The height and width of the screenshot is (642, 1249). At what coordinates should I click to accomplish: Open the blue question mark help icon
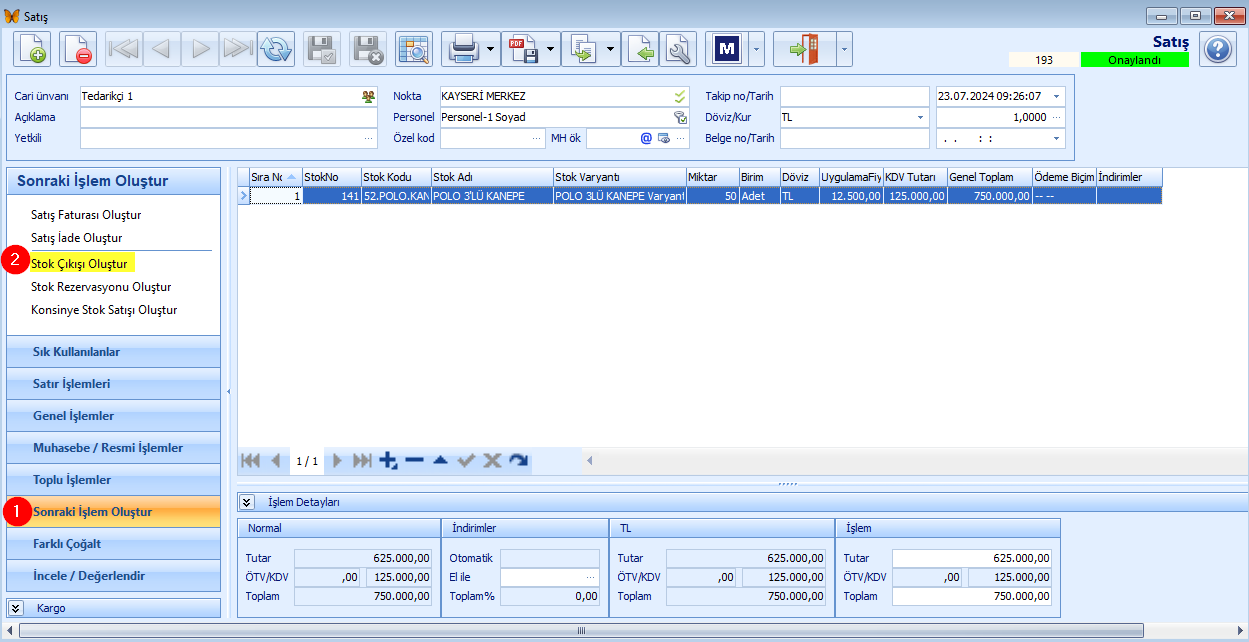[1217, 49]
